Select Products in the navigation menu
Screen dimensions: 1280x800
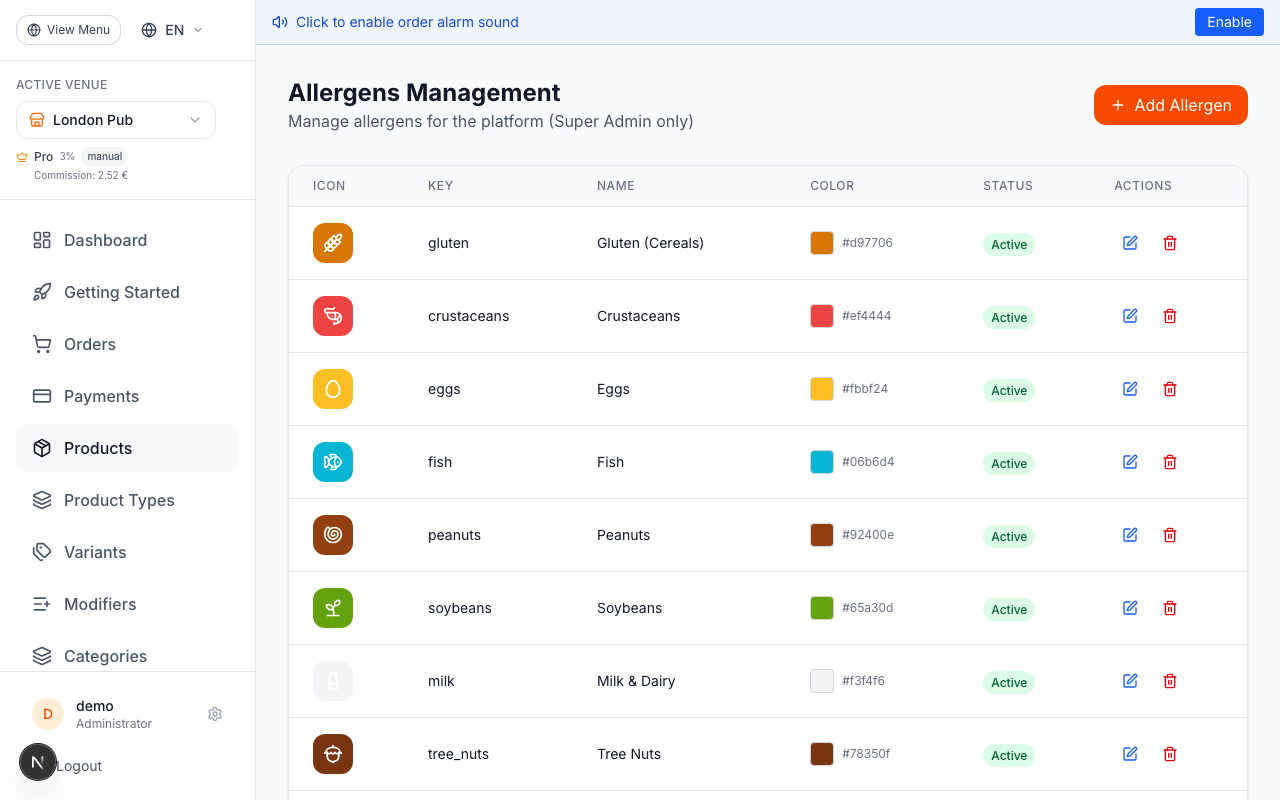coord(97,448)
